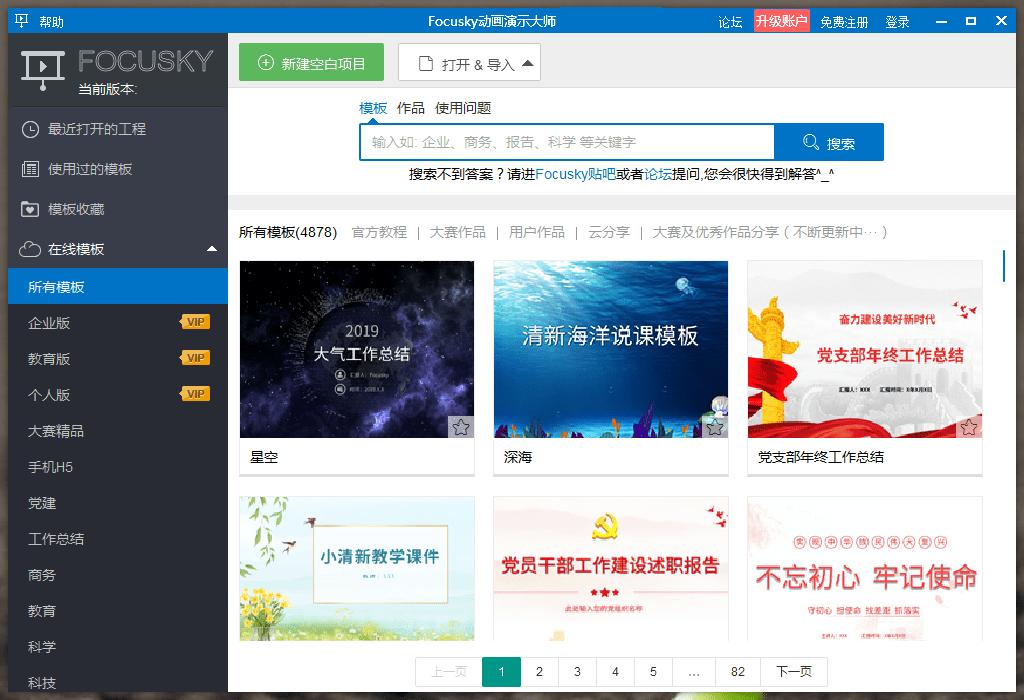Favorite the 星空 template using its star
The width and height of the screenshot is (1024, 700).
pyautogui.click(x=461, y=426)
